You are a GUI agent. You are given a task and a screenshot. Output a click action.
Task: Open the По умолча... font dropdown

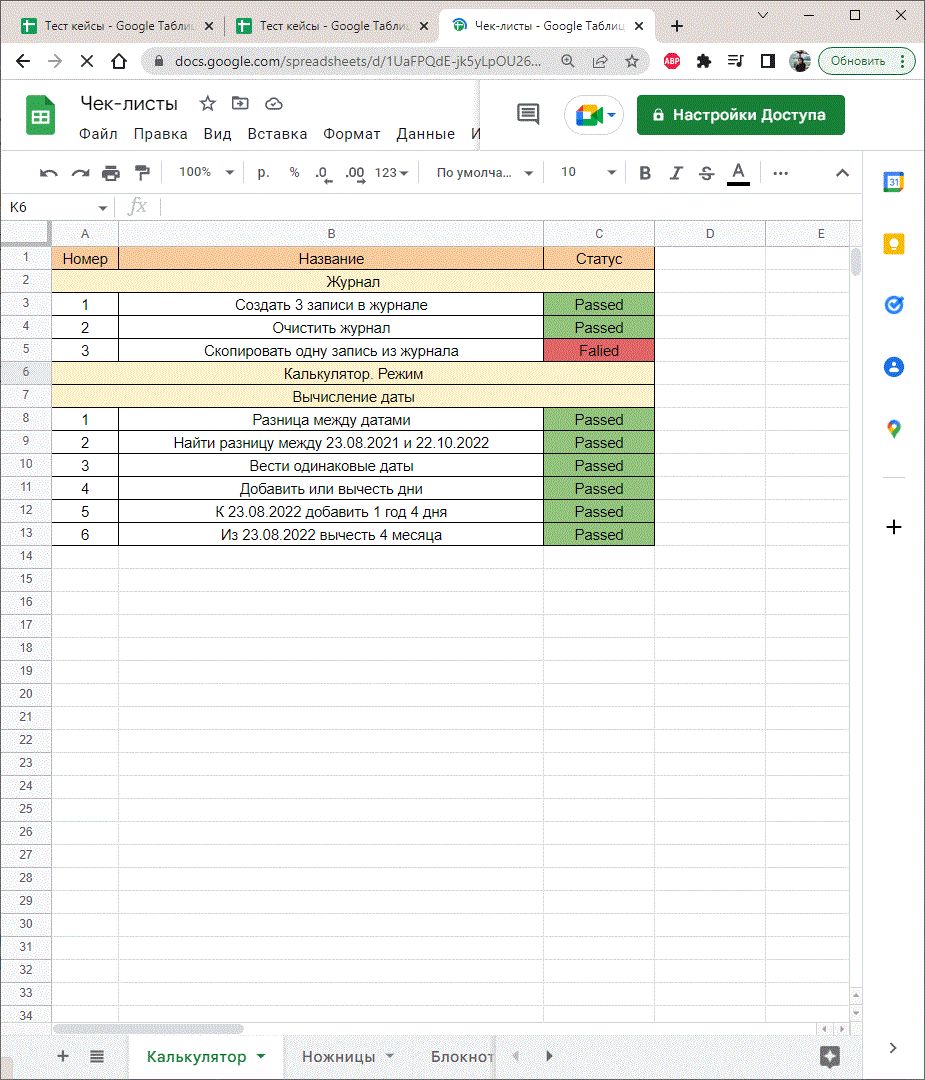pos(485,173)
